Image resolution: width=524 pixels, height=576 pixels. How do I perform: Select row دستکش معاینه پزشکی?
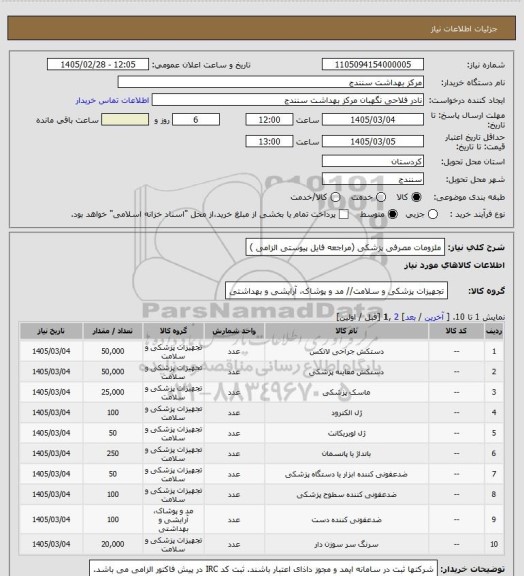click(262, 372)
